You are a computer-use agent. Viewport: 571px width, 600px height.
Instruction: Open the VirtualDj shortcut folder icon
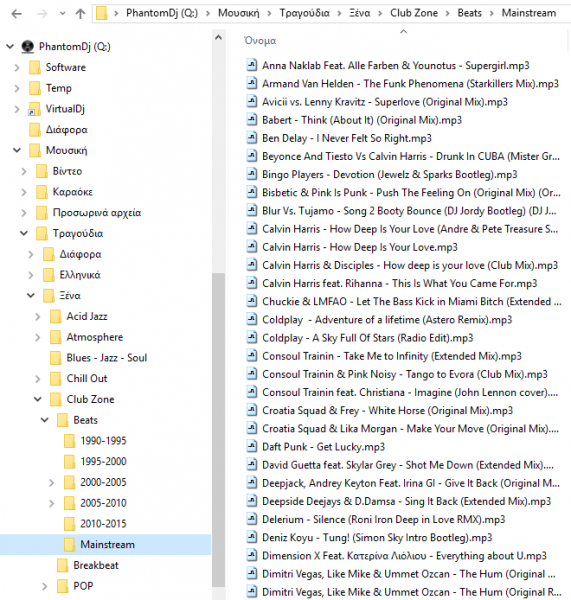34,109
